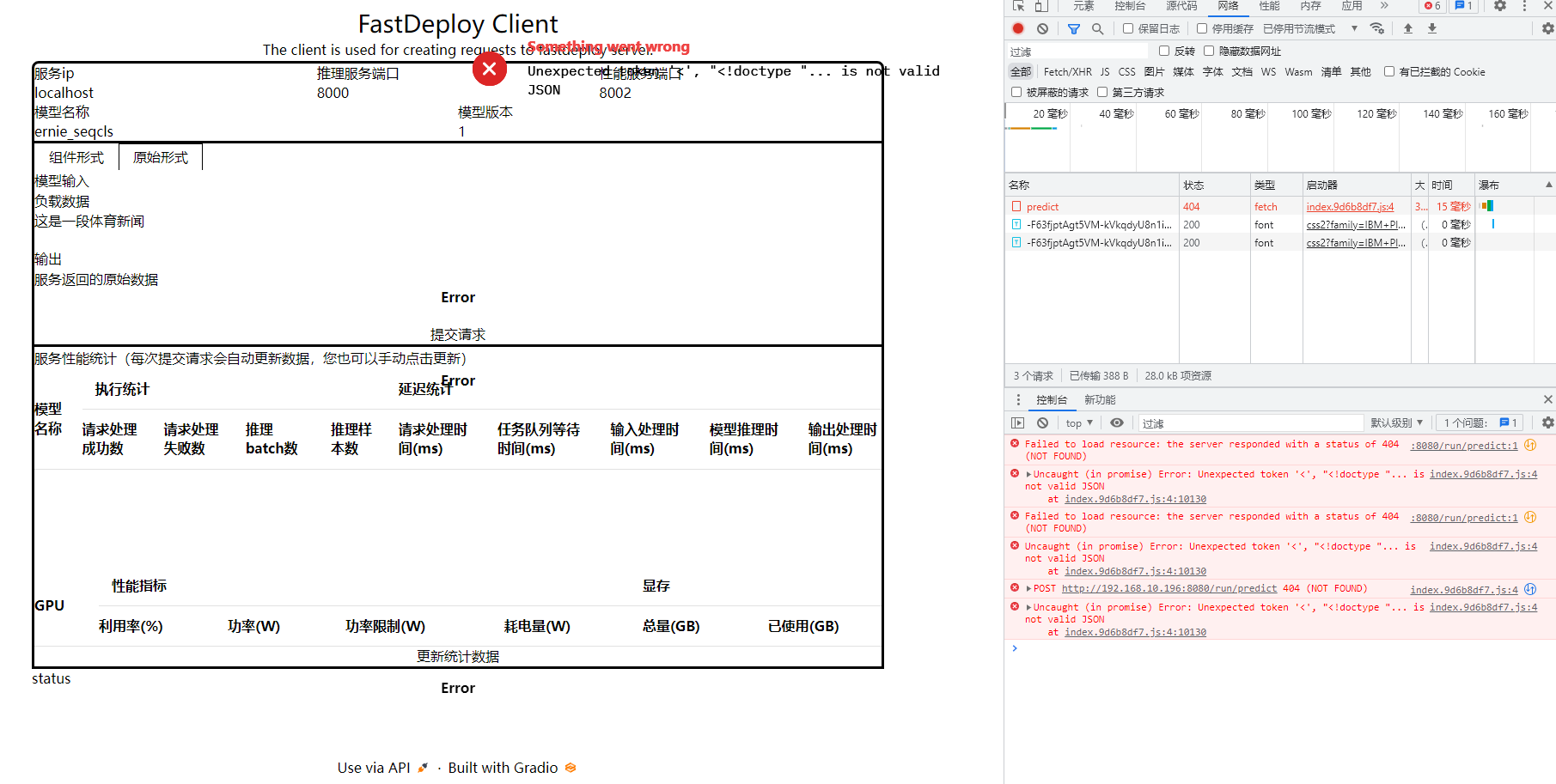Open network conditions wifi icon
Viewport: 1556px width, 784px height.
click(x=1377, y=28)
